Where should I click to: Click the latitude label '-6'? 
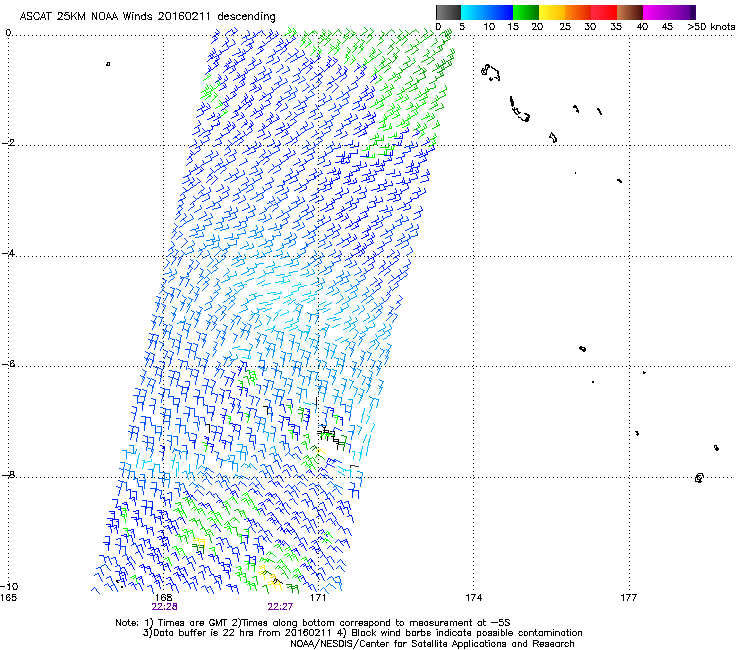[x=9, y=364]
